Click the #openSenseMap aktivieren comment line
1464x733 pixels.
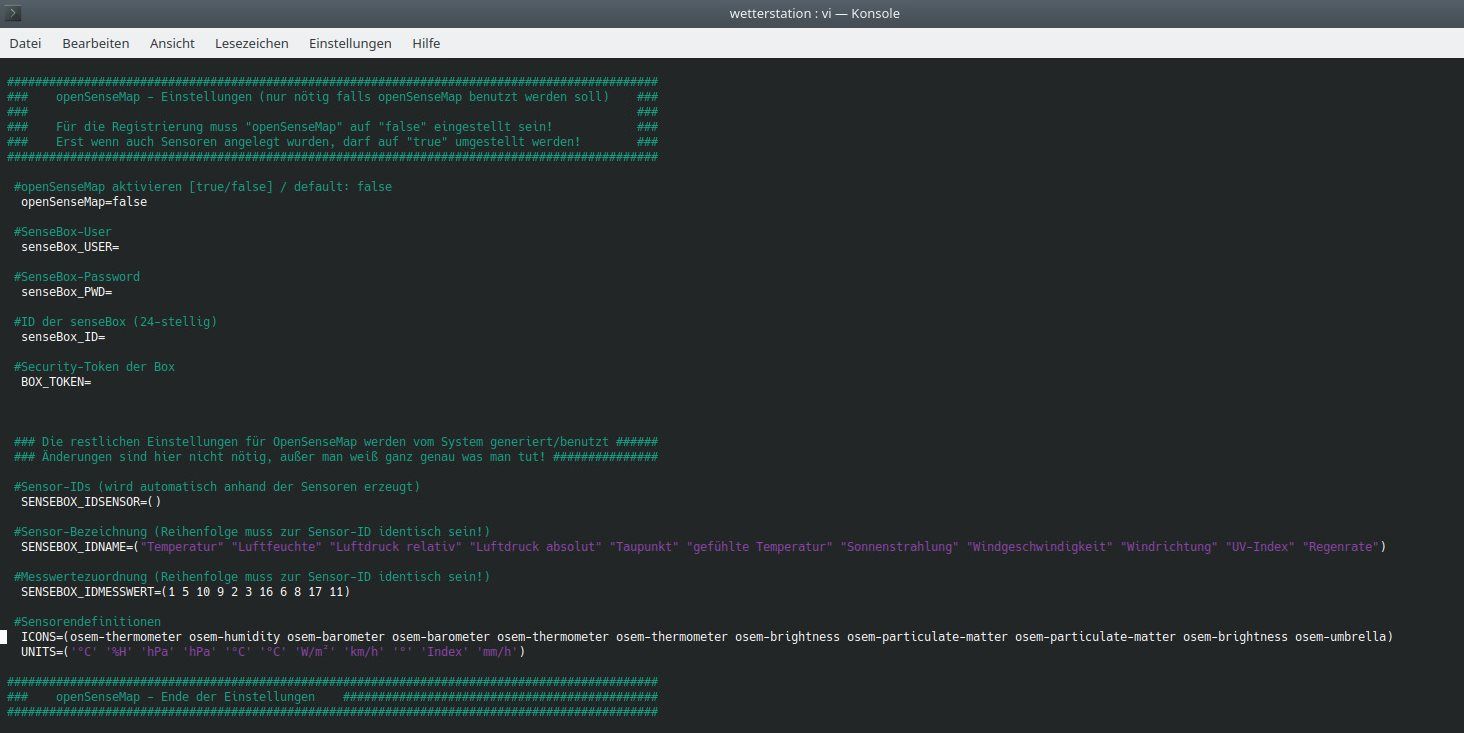203,187
